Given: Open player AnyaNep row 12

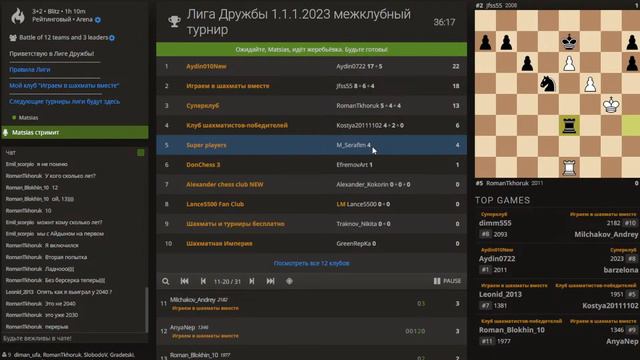Looking at the screenshot, I should (x=311, y=331).
